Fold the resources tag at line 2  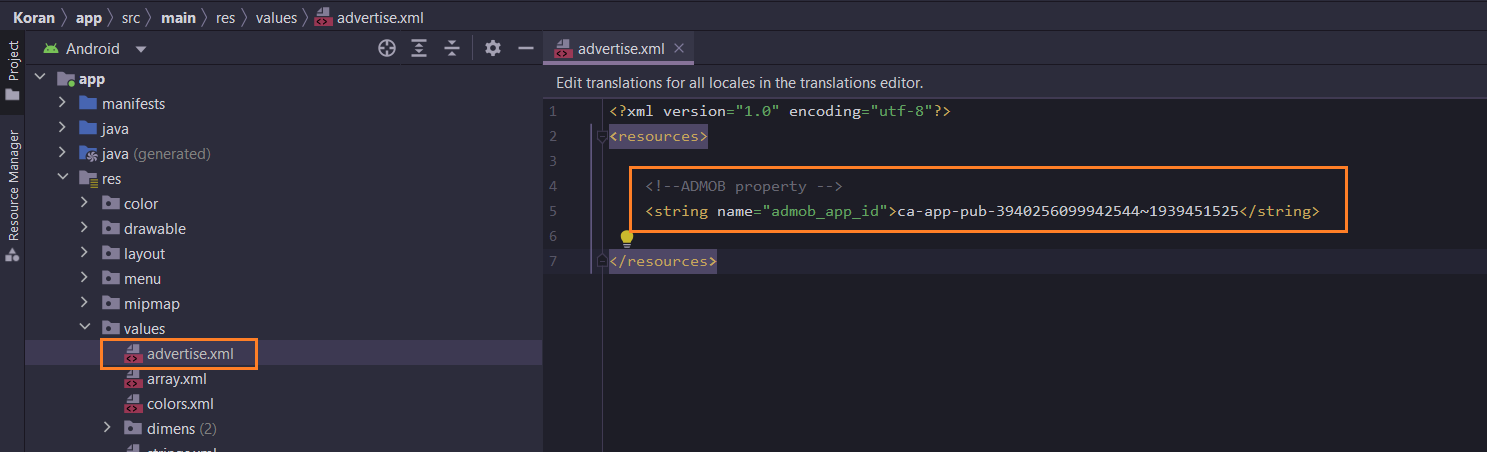[x=602, y=136]
